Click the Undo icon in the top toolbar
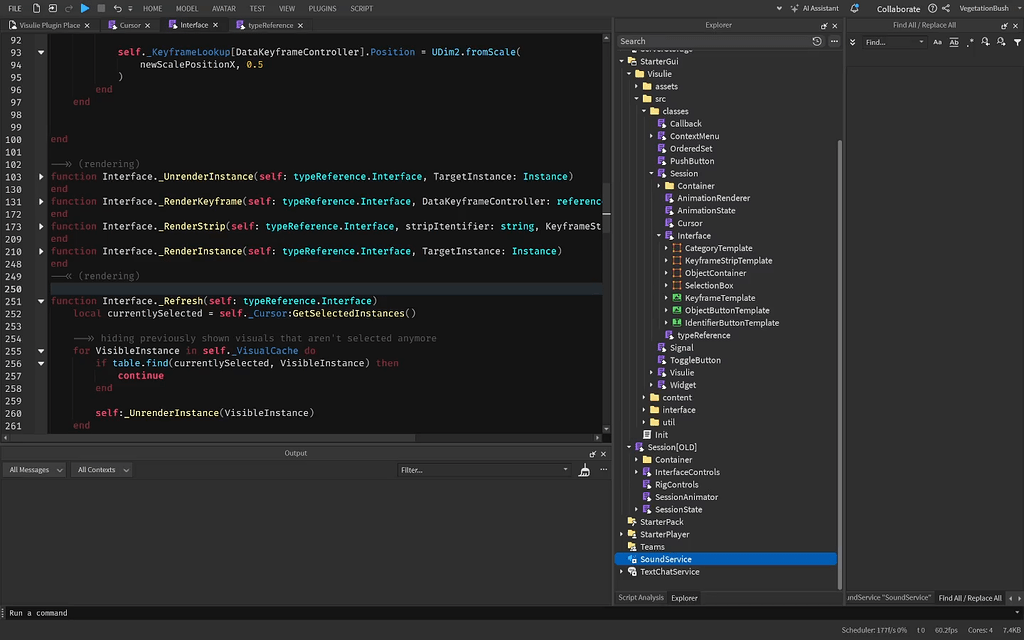The width and height of the screenshot is (1024, 640). [x=117, y=8]
